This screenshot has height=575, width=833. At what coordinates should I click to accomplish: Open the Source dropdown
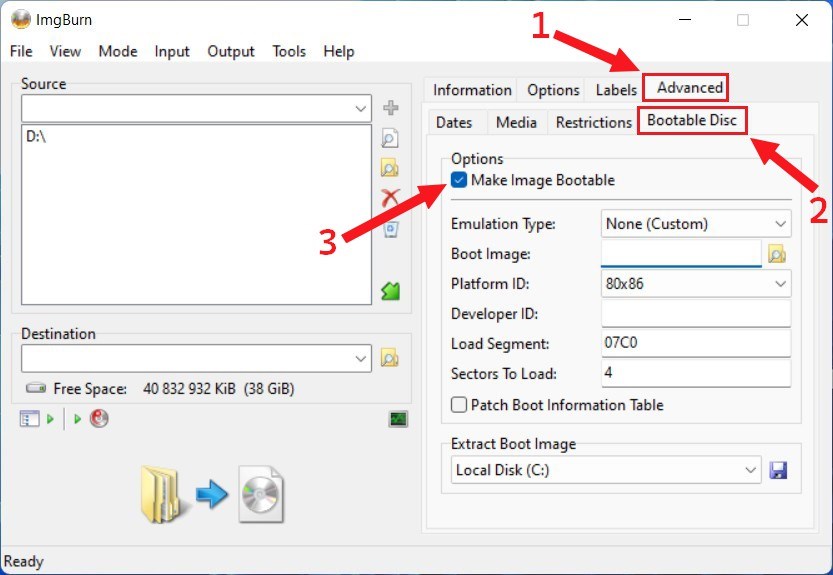coord(360,109)
